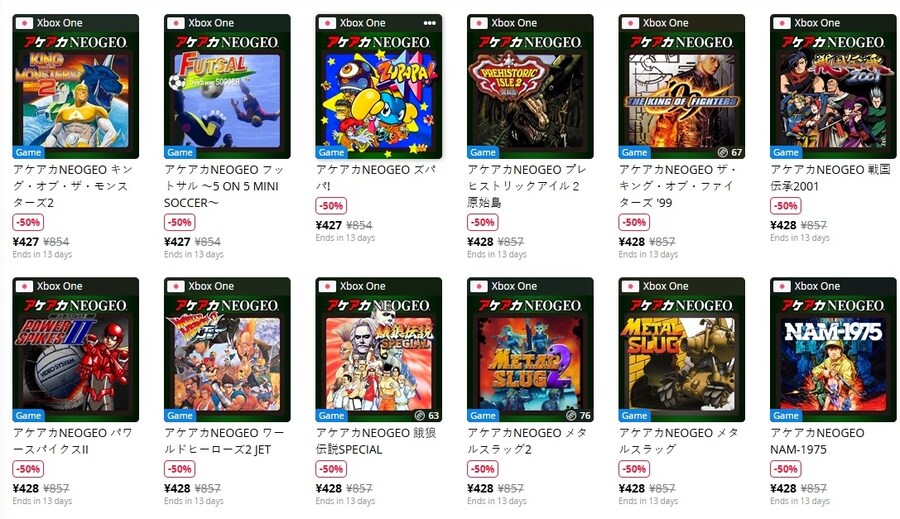Click the ¥428 price under メタルスラッグ2
This screenshot has width=900, height=519.
[480, 489]
